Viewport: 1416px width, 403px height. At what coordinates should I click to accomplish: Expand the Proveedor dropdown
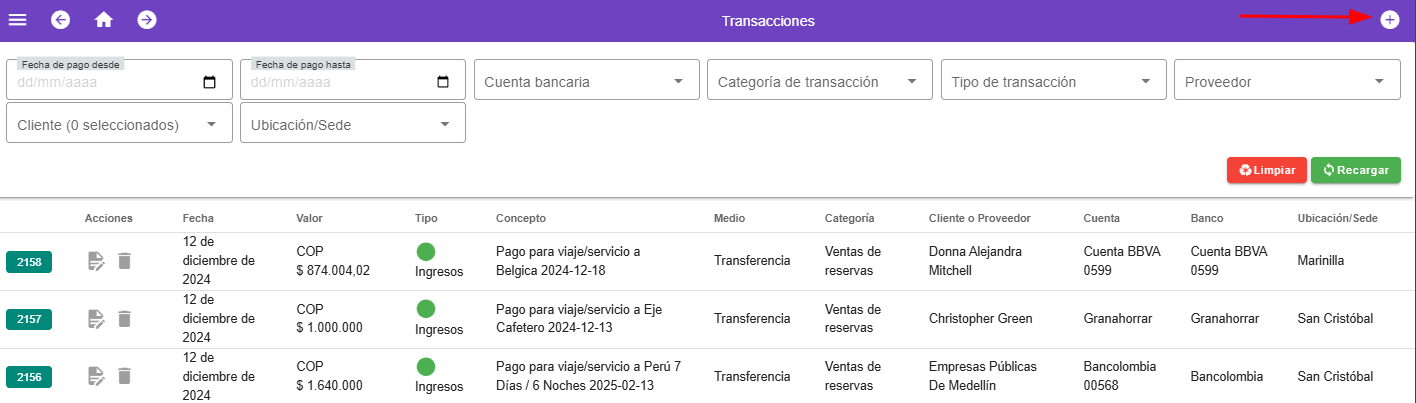1287,82
